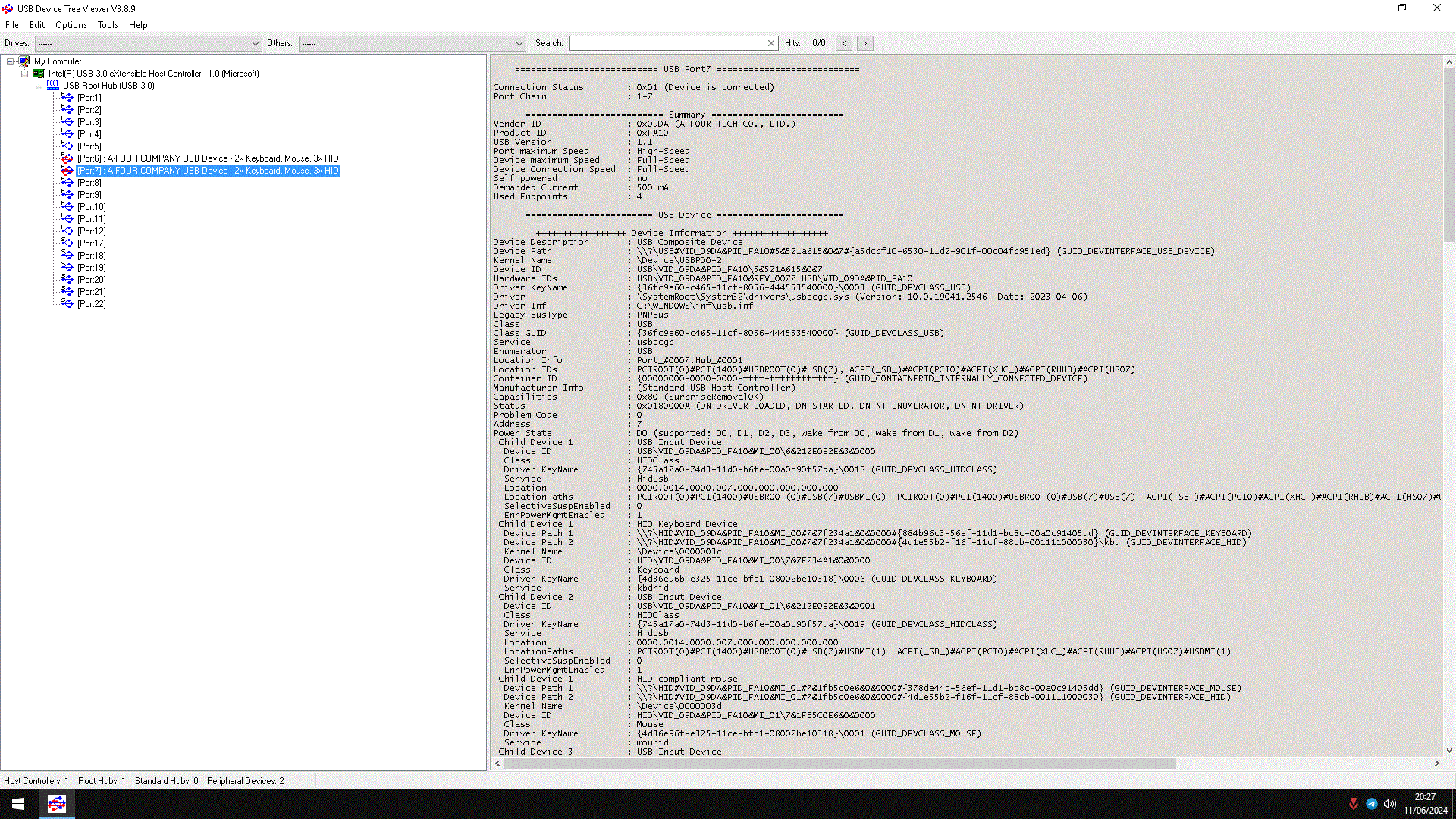Viewport: 1456px width, 819px height.
Task: Go to previous search hit arrow
Action: (x=844, y=43)
